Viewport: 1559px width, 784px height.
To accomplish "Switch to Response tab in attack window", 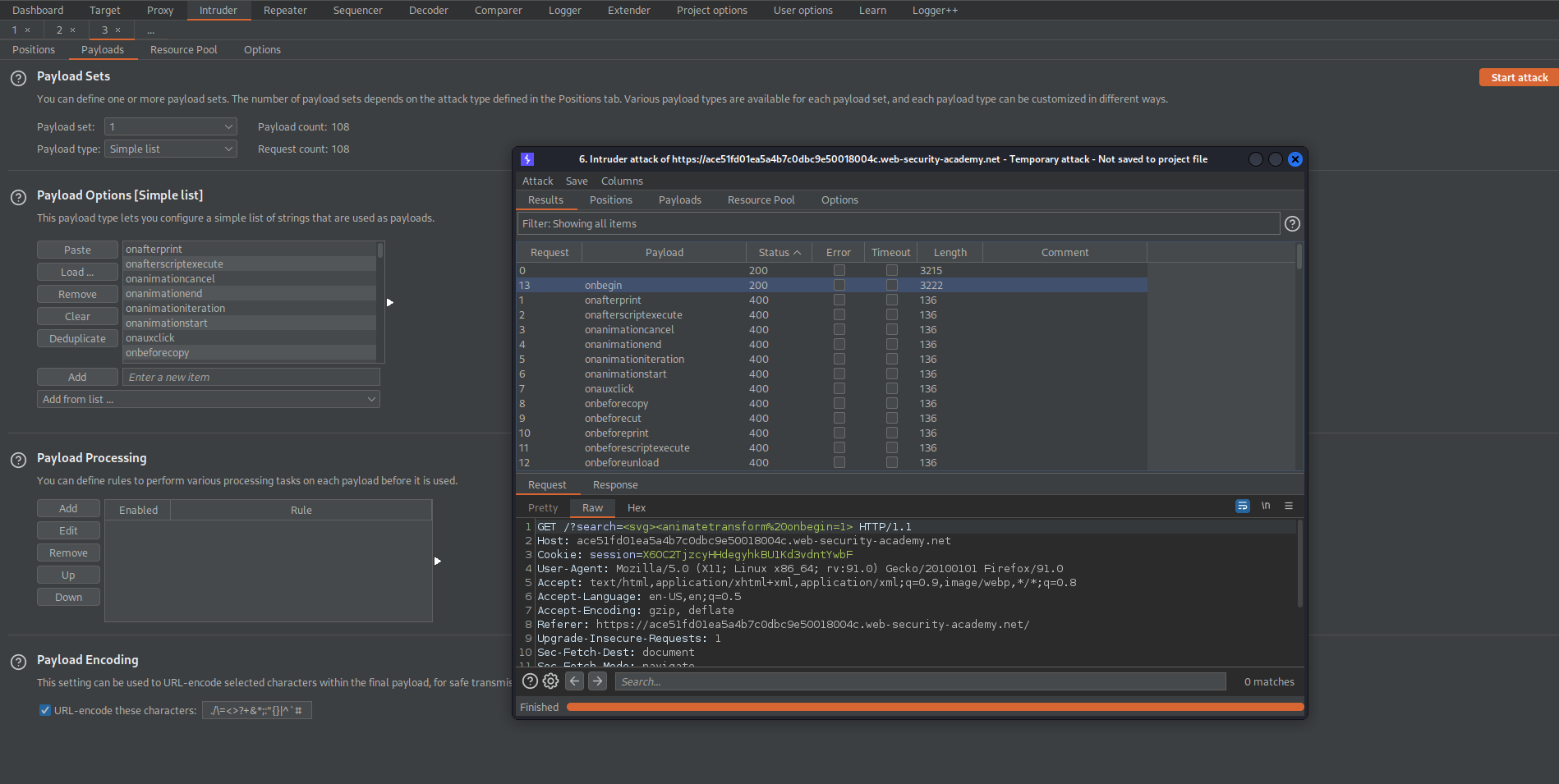I will pos(615,484).
